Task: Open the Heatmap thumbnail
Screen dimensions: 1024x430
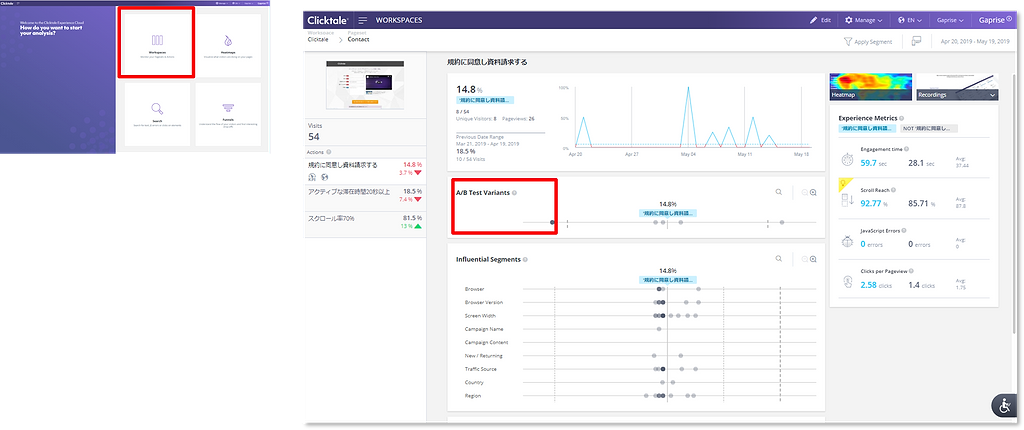Action: click(871, 86)
